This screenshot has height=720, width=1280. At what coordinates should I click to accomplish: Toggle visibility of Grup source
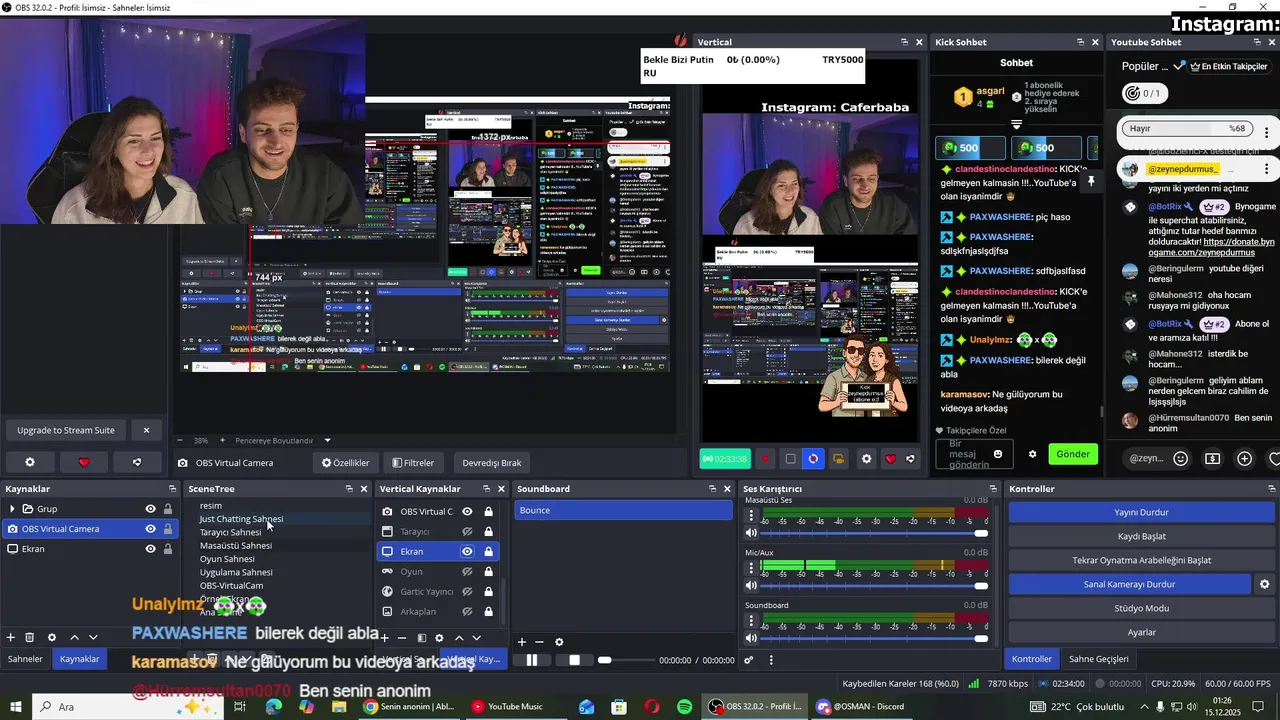pyautogui.click(x=150, y=509)
